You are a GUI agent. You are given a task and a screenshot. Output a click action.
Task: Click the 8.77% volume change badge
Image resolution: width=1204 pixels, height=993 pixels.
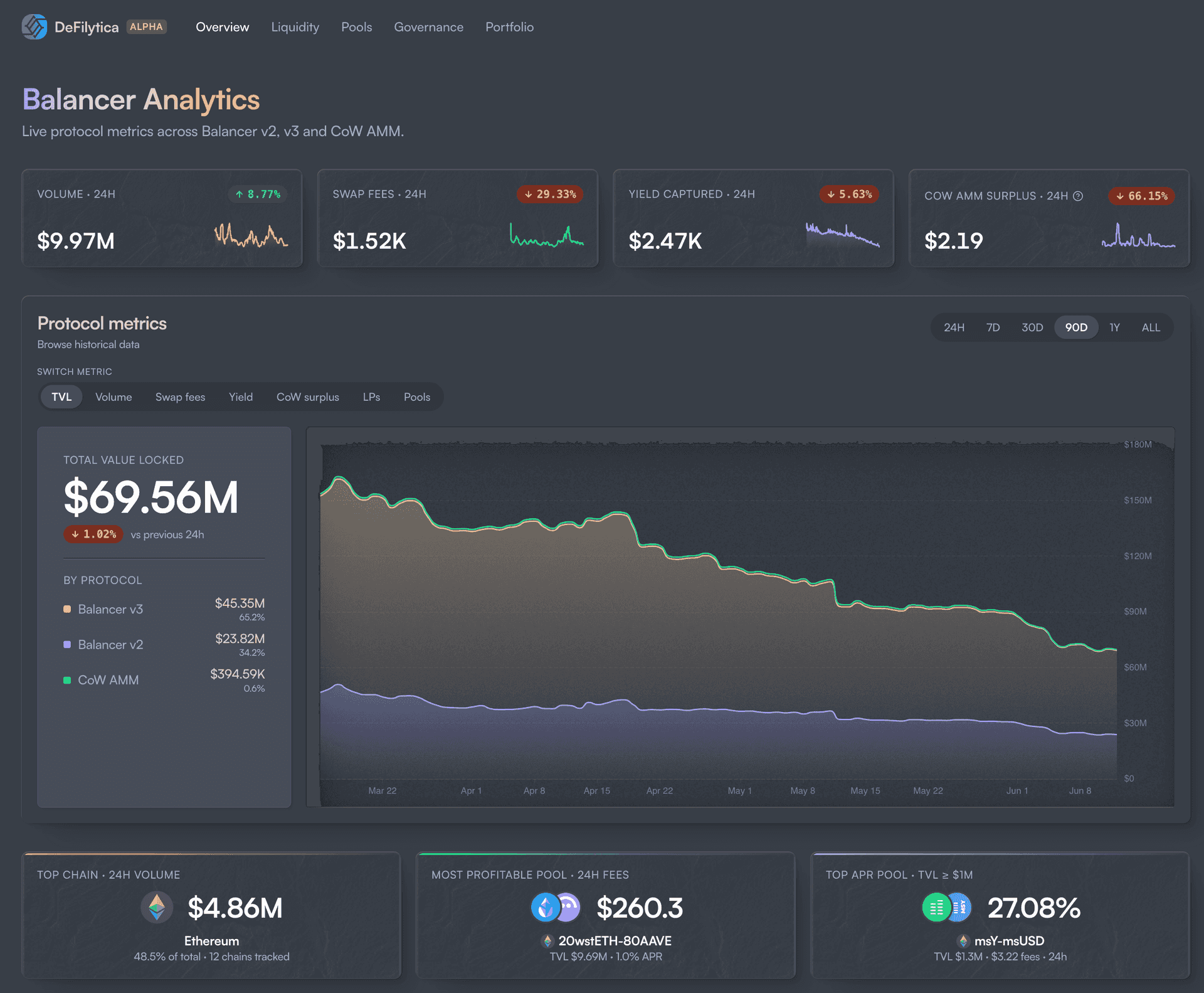coord(258,194)
